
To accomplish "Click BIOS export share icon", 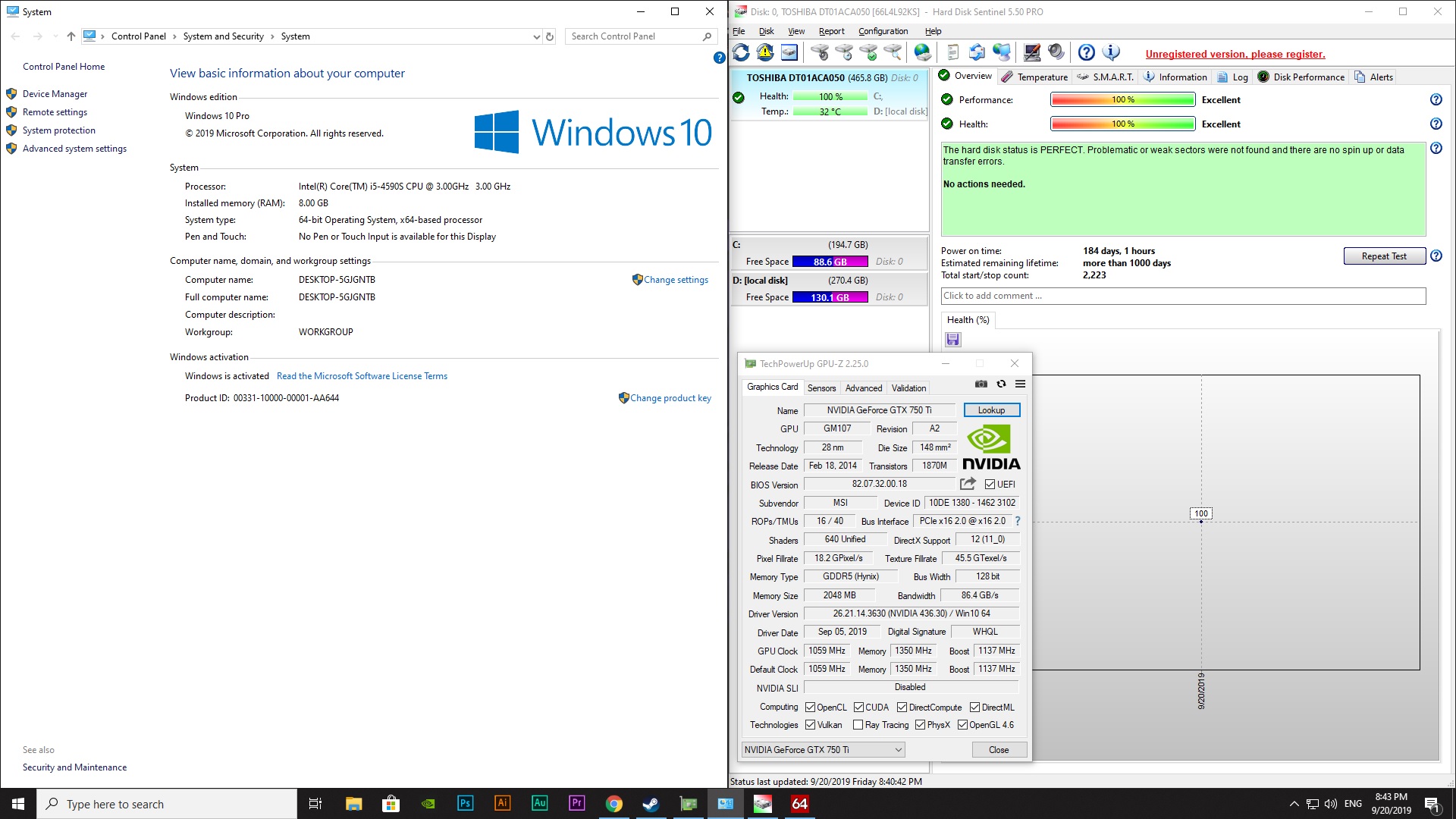I will (x=968, y=484).
